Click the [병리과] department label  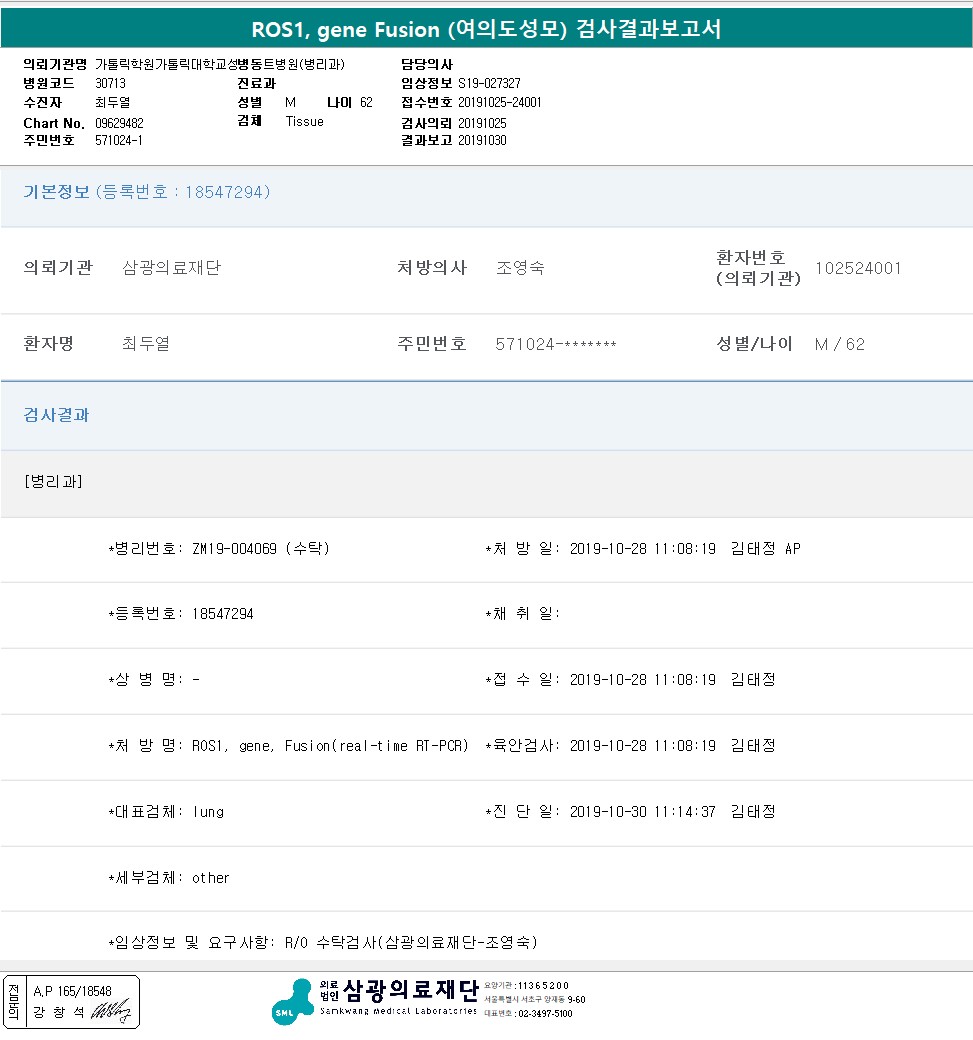(53, 482)
